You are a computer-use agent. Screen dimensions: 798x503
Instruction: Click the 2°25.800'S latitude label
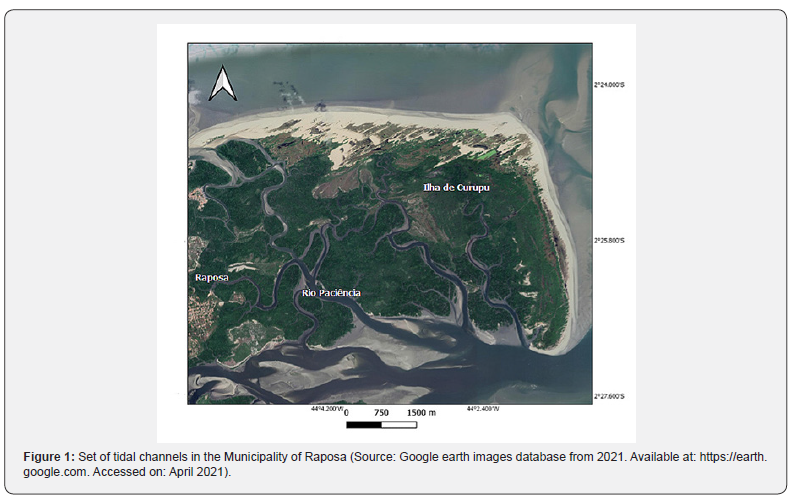[x=613, y=241]
